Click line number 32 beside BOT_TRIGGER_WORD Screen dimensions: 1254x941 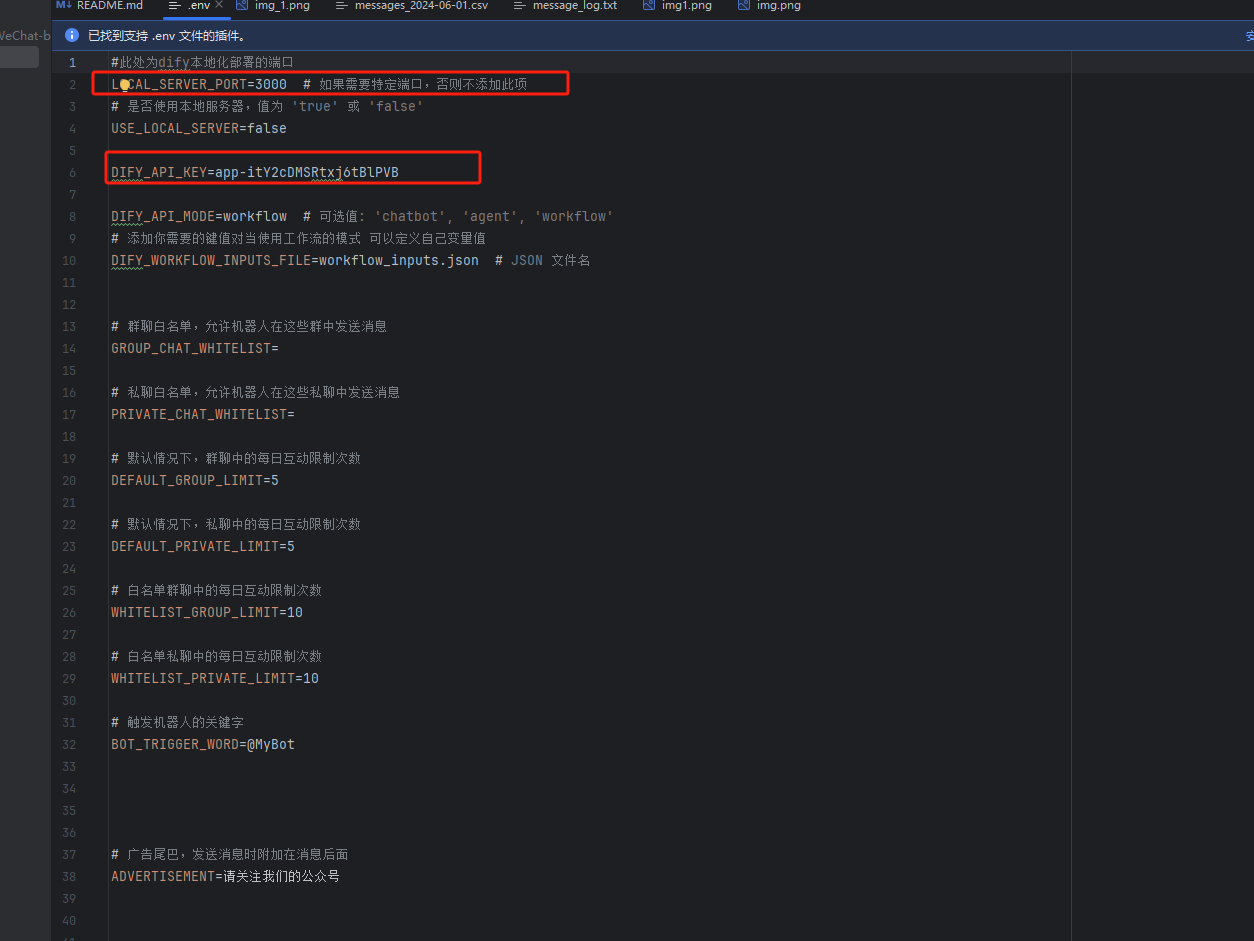click(x=68, y=744)
